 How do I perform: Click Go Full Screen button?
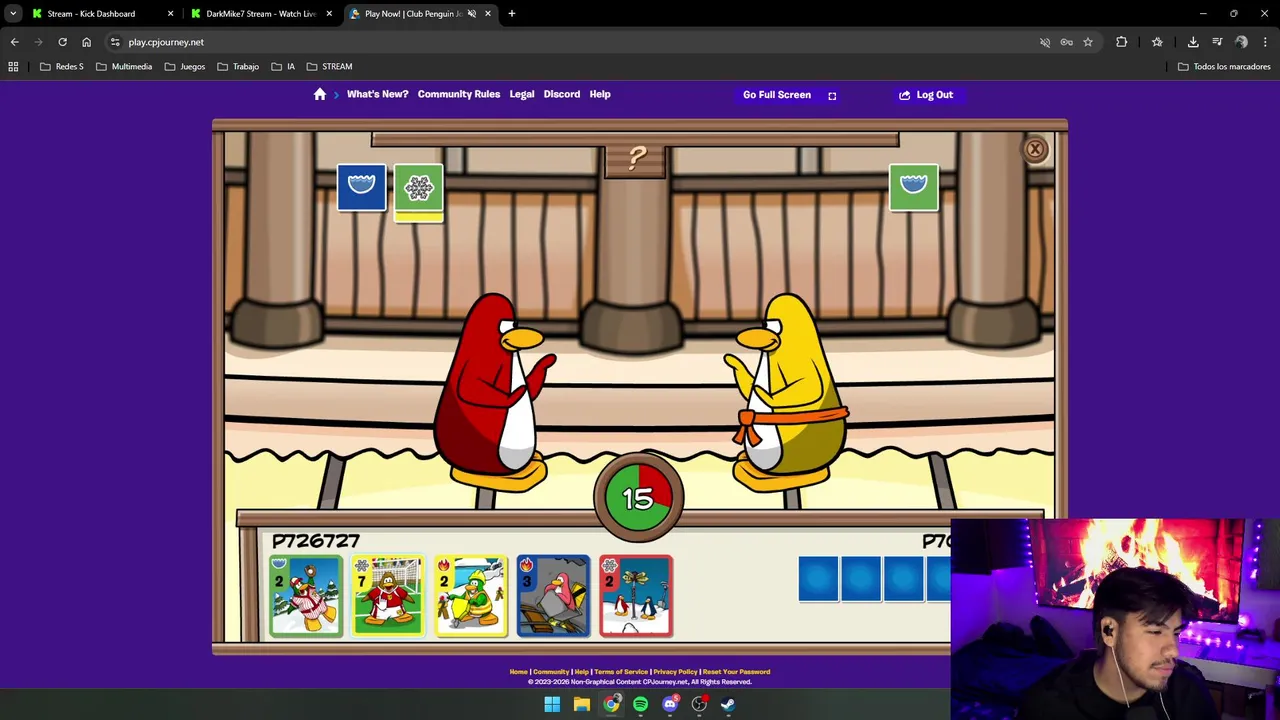[x=789, y=95]
